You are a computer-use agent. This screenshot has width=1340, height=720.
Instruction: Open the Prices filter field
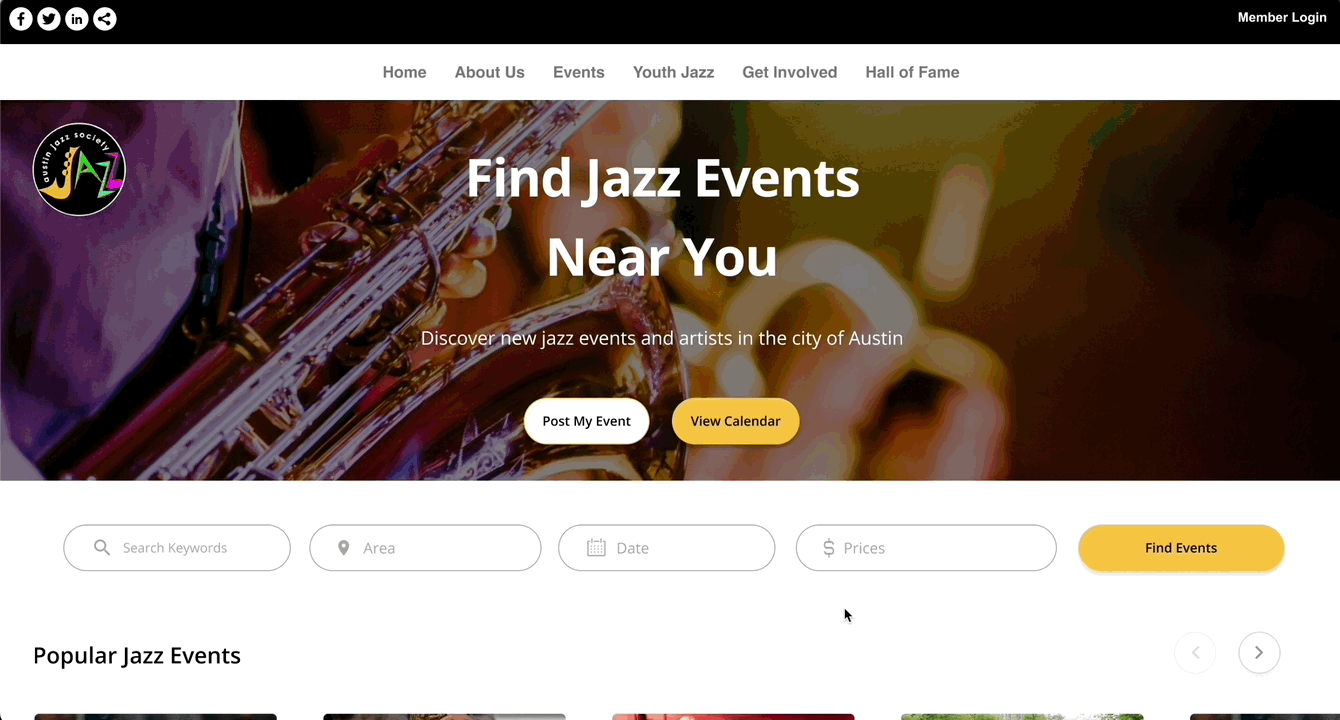click(926, 548)
